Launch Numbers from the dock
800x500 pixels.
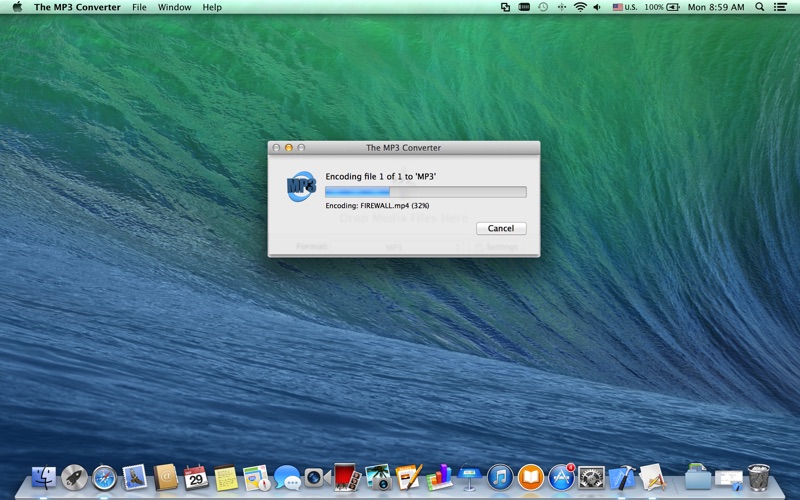[439, 478]
